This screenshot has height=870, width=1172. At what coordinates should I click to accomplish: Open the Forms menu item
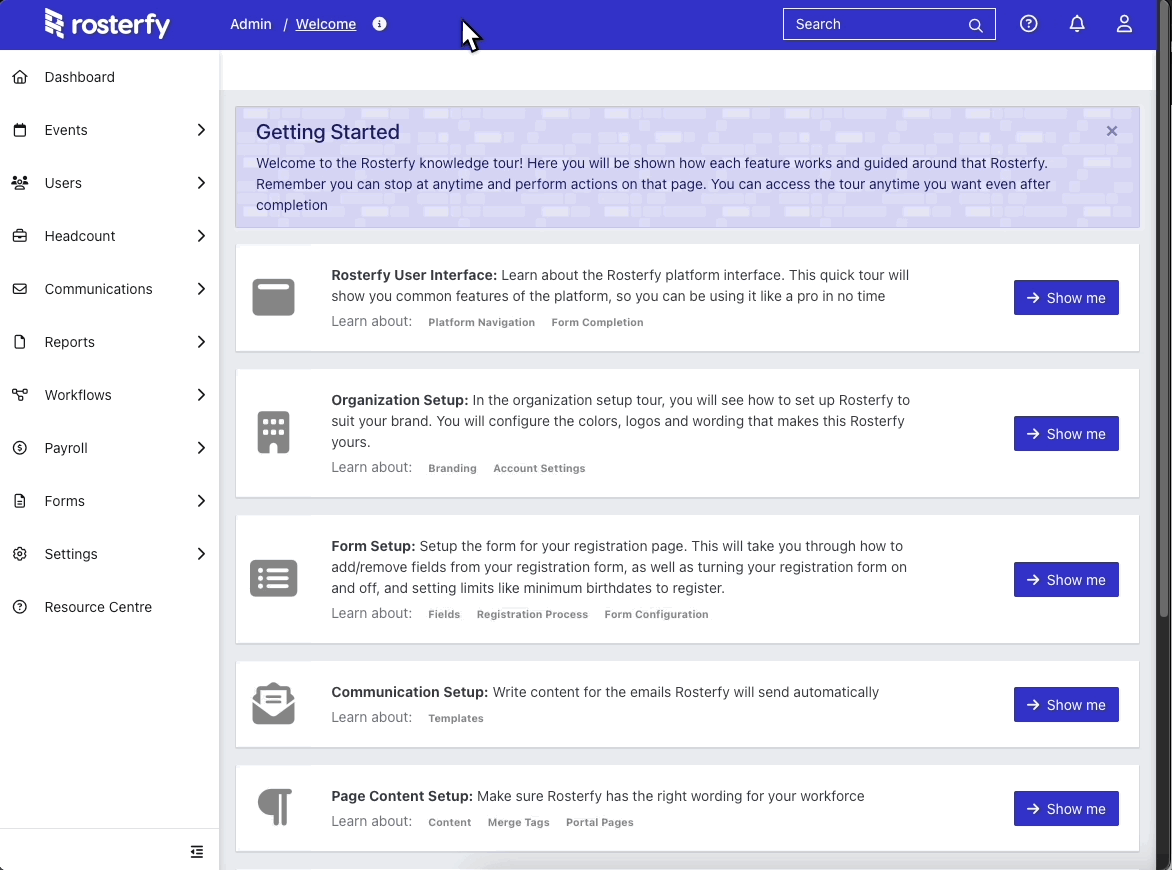(x=109, y=501)
